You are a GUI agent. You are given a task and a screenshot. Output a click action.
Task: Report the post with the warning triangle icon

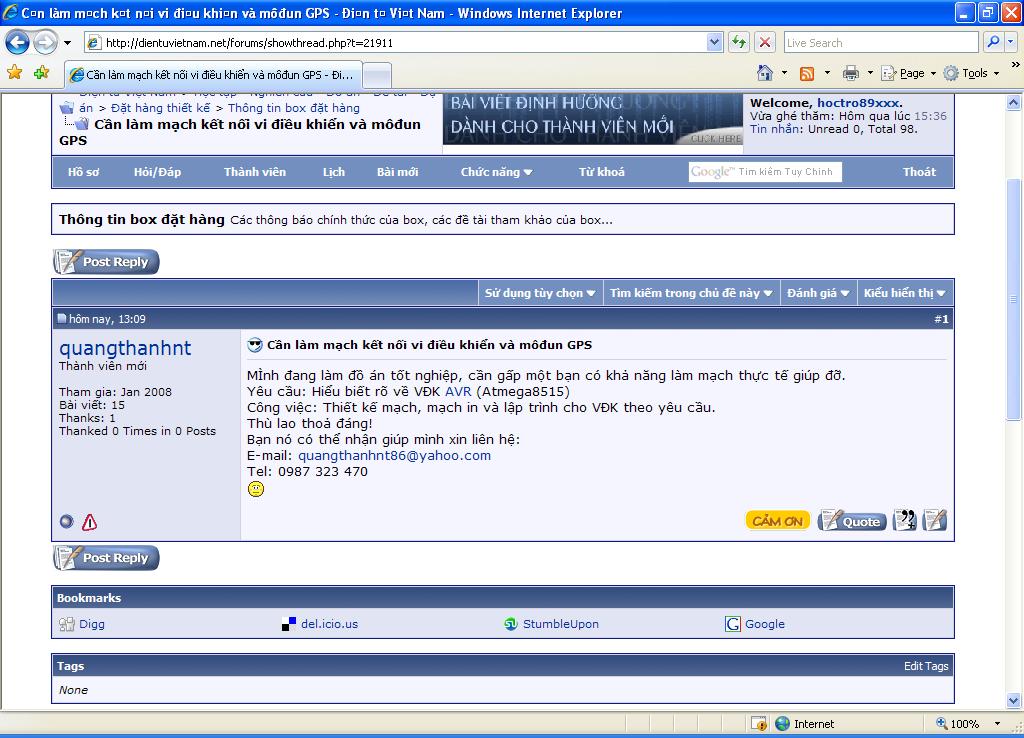pos(89,522)
